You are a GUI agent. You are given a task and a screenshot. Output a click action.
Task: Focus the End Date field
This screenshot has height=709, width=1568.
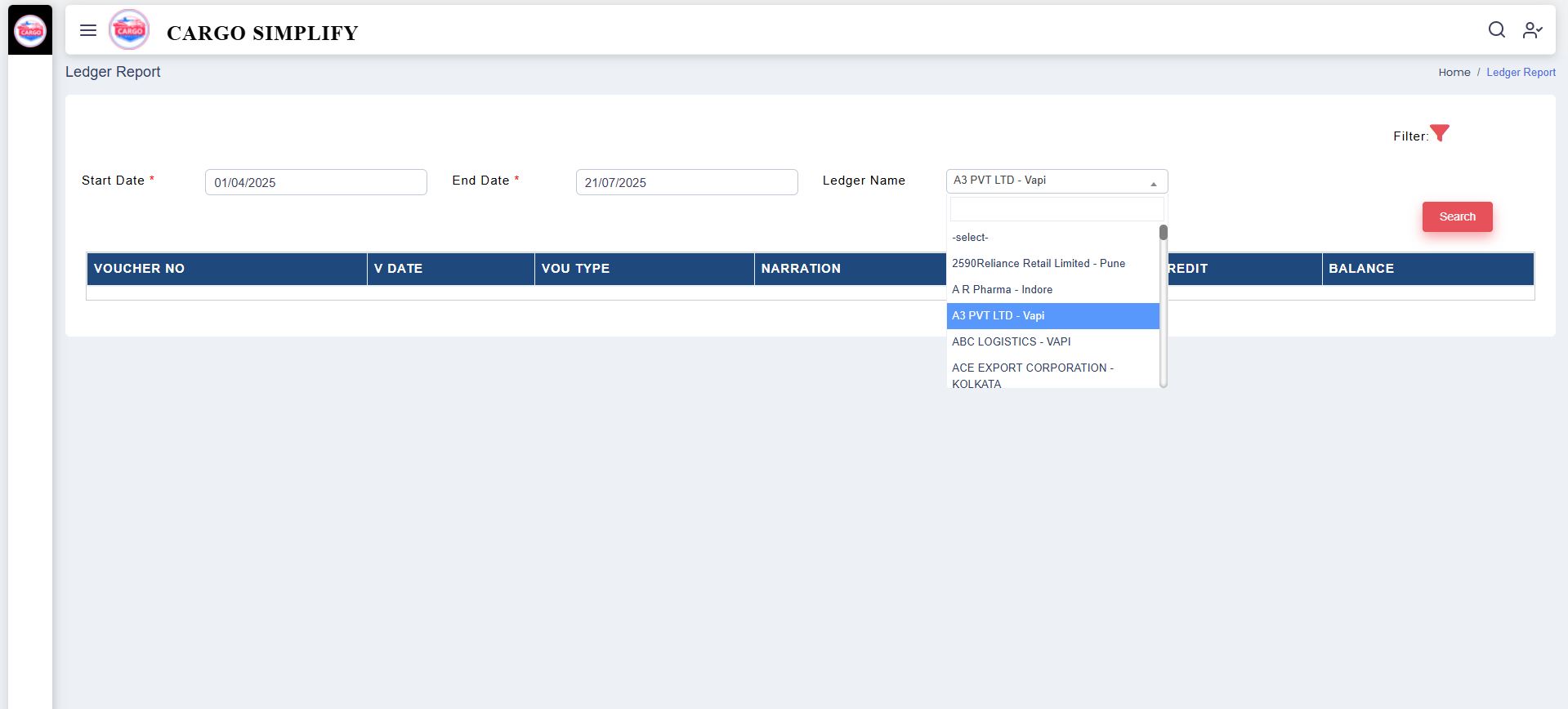click(686, 182)
